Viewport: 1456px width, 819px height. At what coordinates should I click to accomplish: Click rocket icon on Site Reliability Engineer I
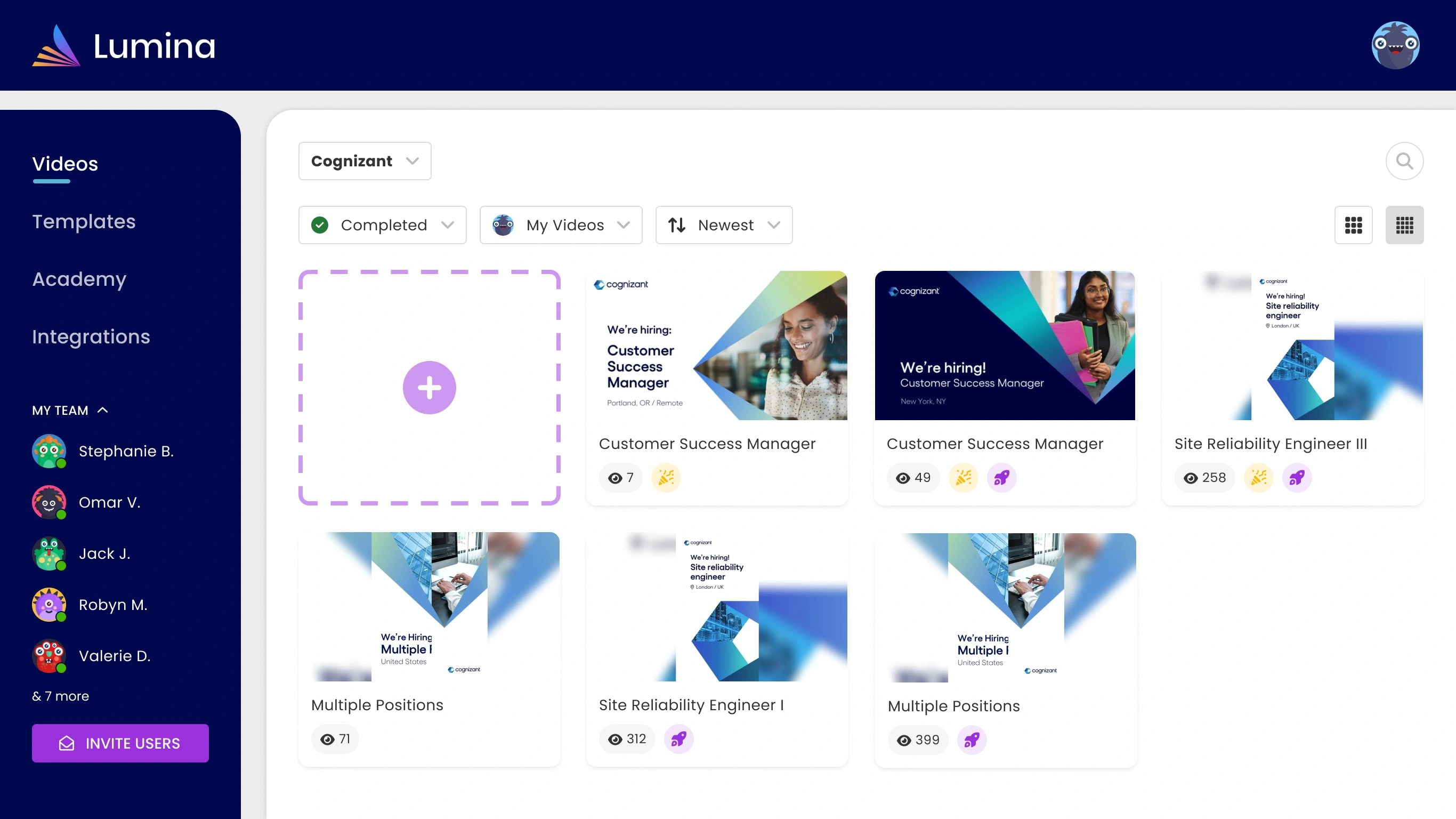(x=678, y=739)
